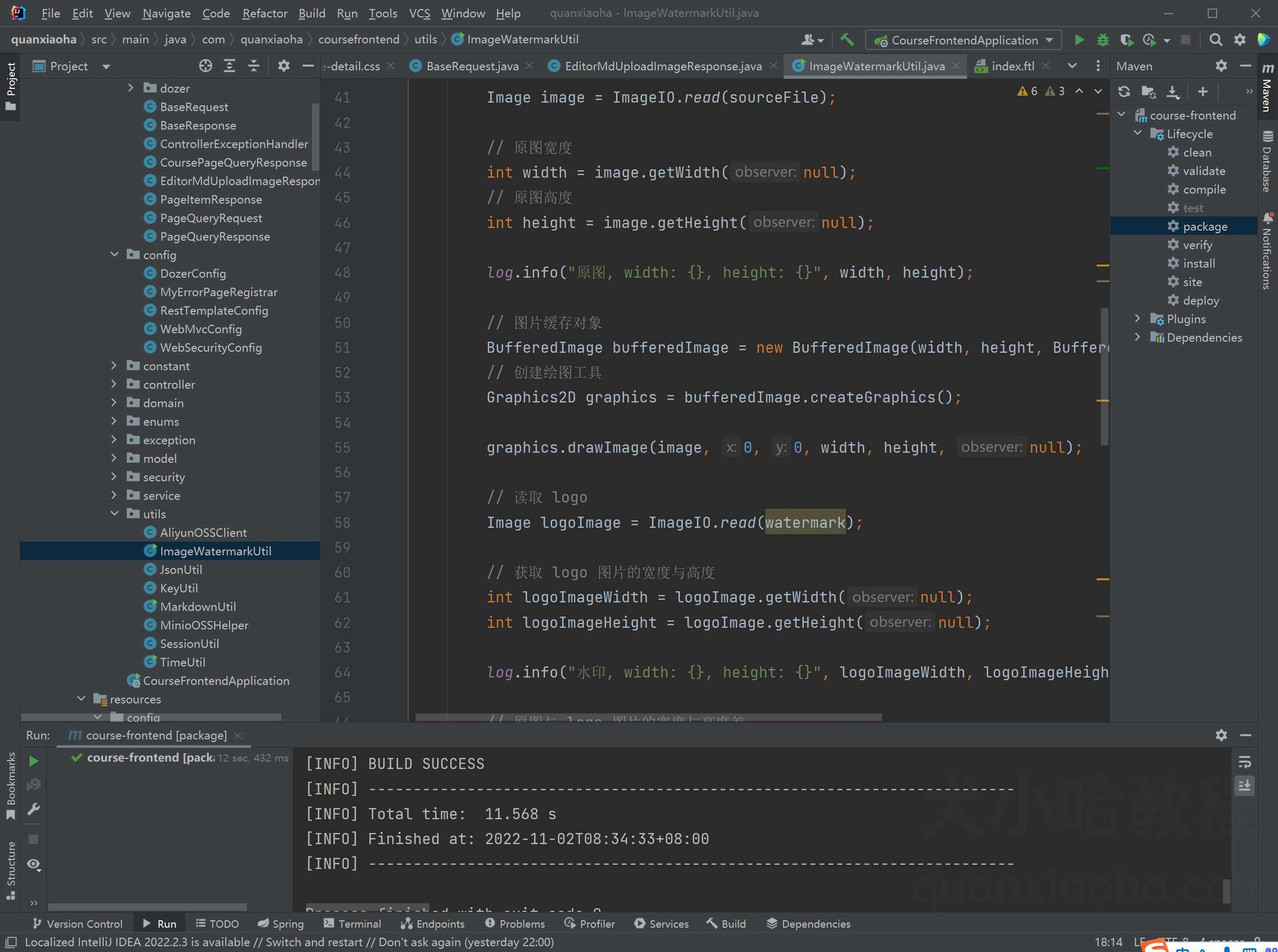The image size is (1278, 952).
Task: Toggle scroll to end in console
Action: (x=1244, y=785)
